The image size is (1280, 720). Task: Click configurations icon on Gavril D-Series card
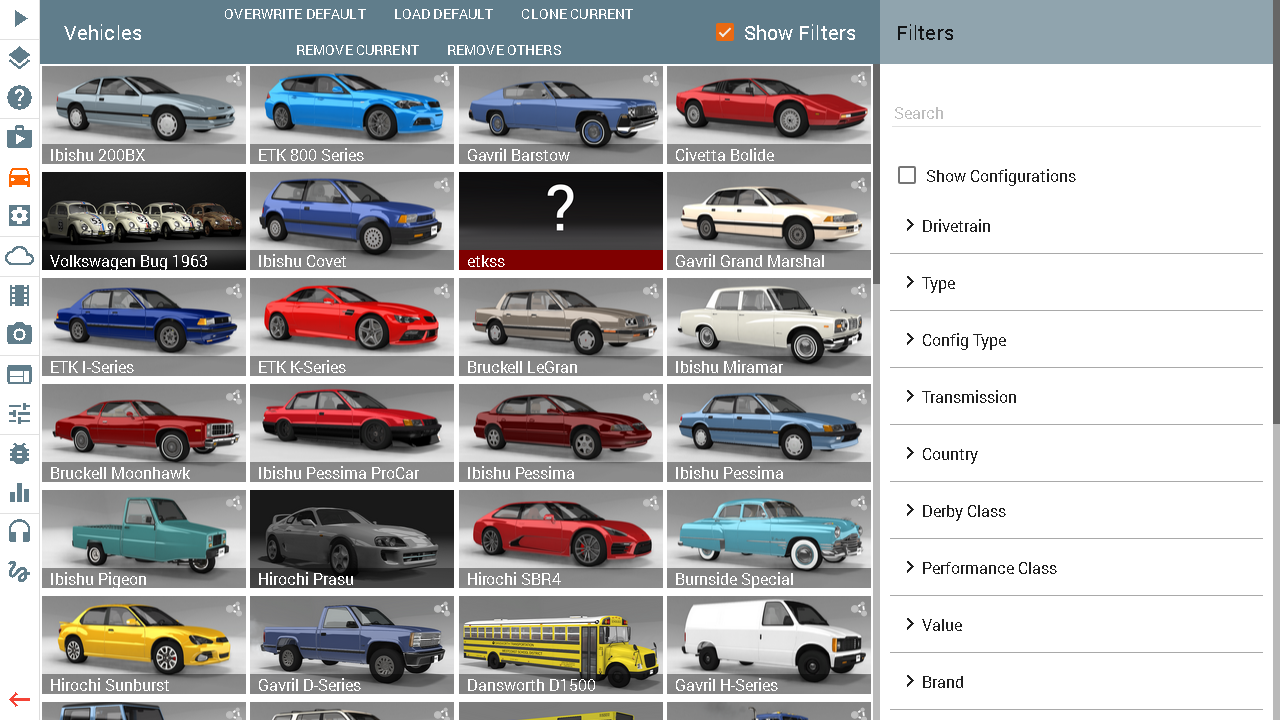point(441,608)
